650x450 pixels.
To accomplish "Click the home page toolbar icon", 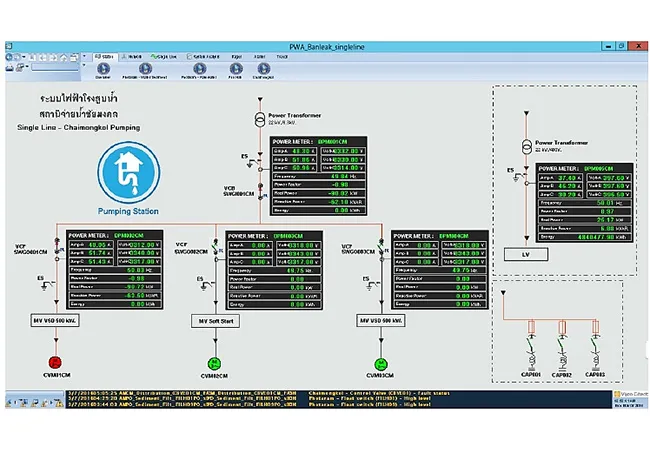I will pyautogui.click(x=63, y=58).
